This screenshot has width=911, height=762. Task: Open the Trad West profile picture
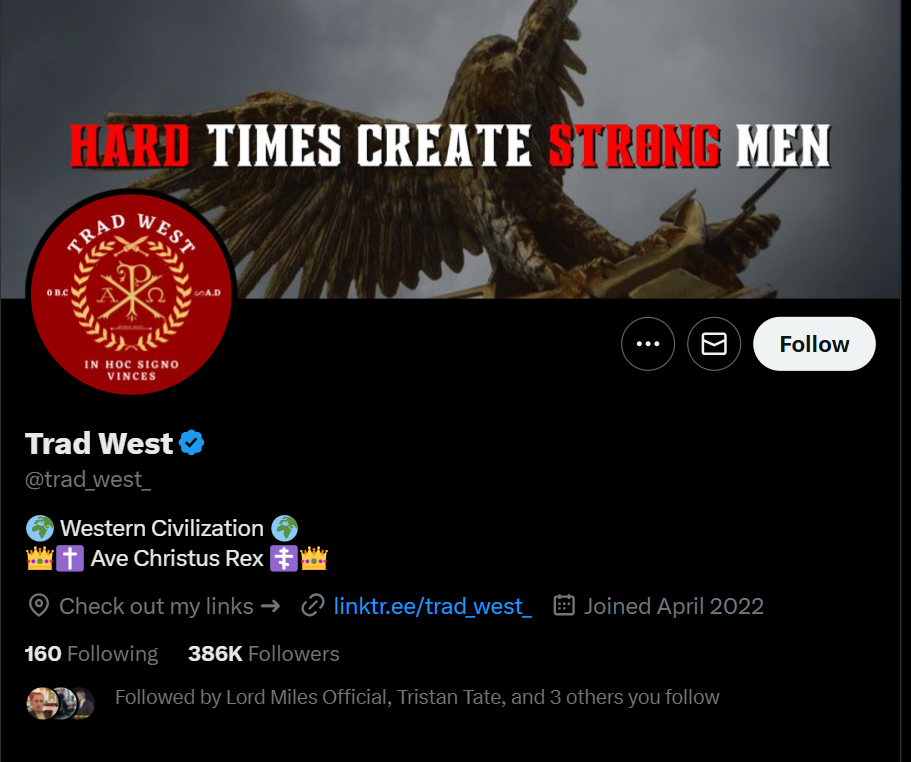click(x=131, y=294)
